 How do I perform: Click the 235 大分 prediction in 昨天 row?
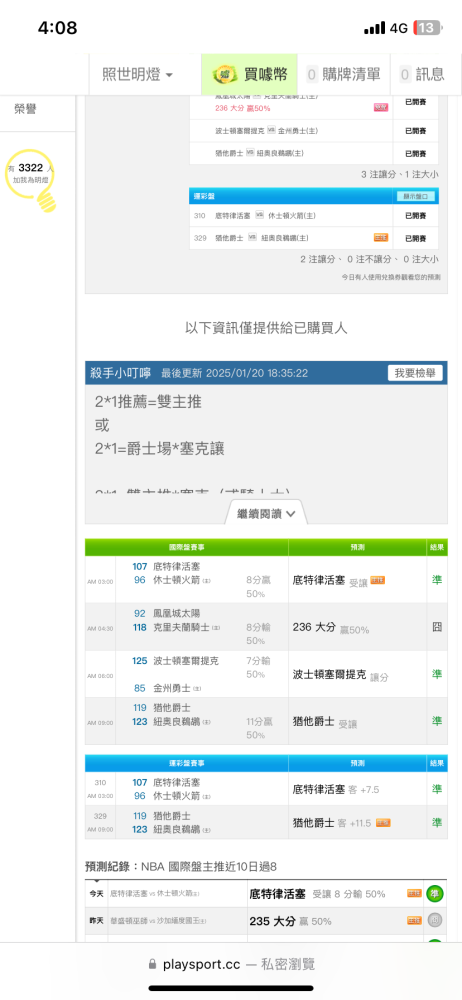point(290,921)
